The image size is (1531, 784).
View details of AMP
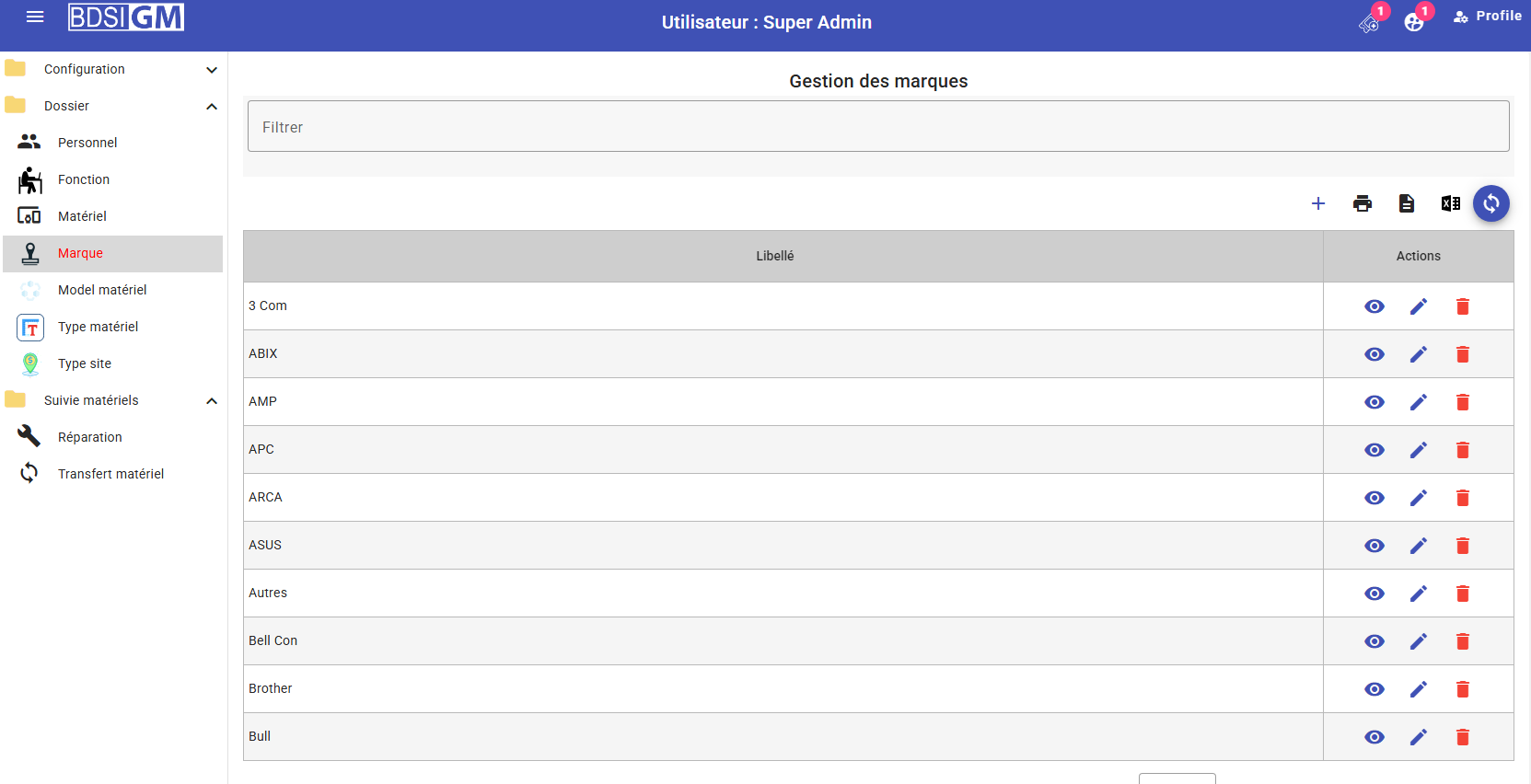[1374, 402]
